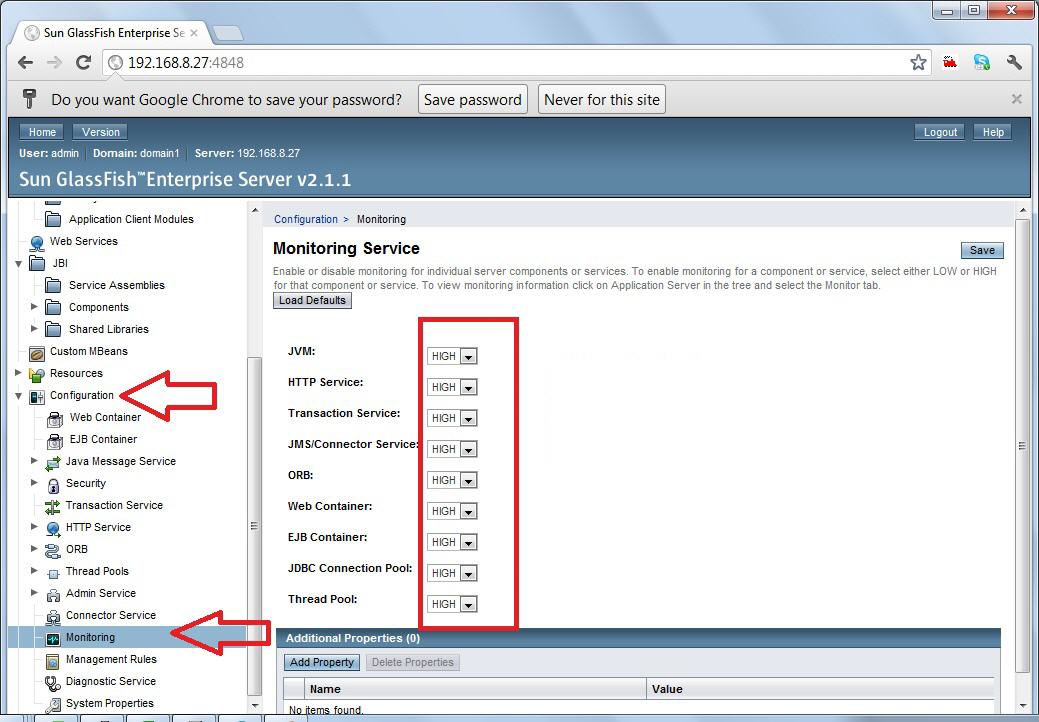Reload the page with the refresh icon
The width and height of the screenshot is (1039, 722).
pyautogui.click(x=83, y=62)
